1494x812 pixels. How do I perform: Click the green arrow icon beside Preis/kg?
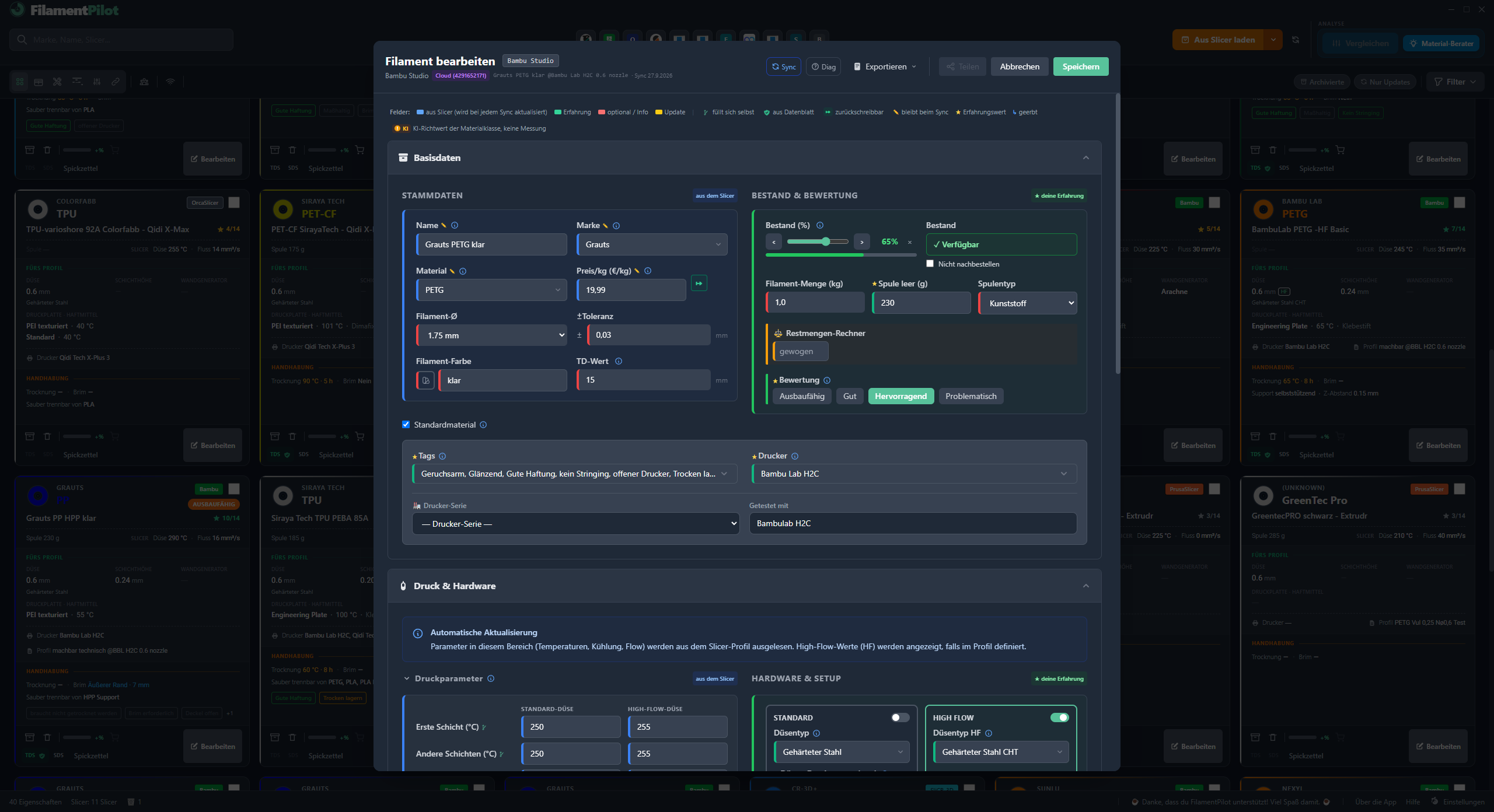click(x=699, y=283)
